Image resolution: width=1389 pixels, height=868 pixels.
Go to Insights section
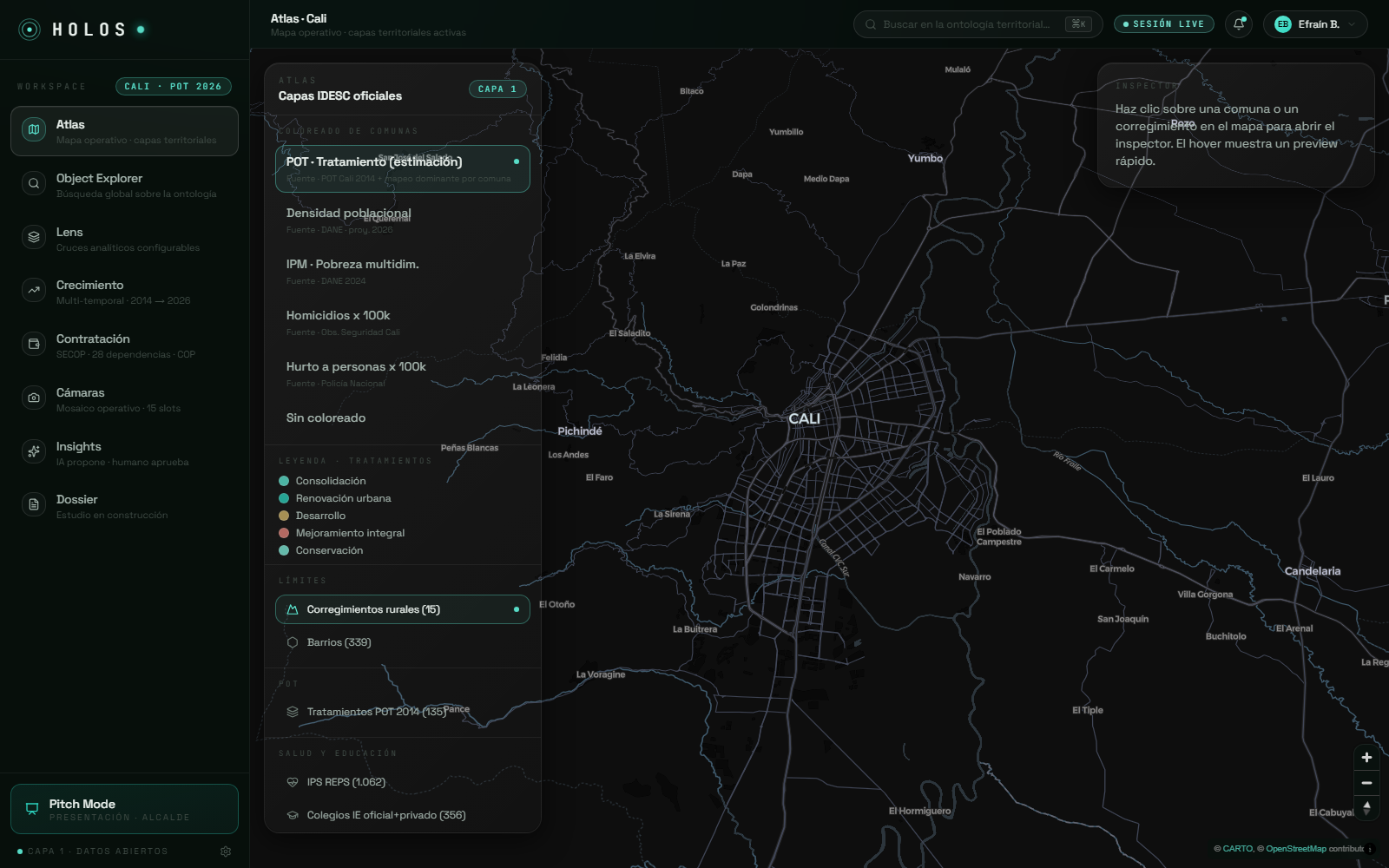click(124, 453)
